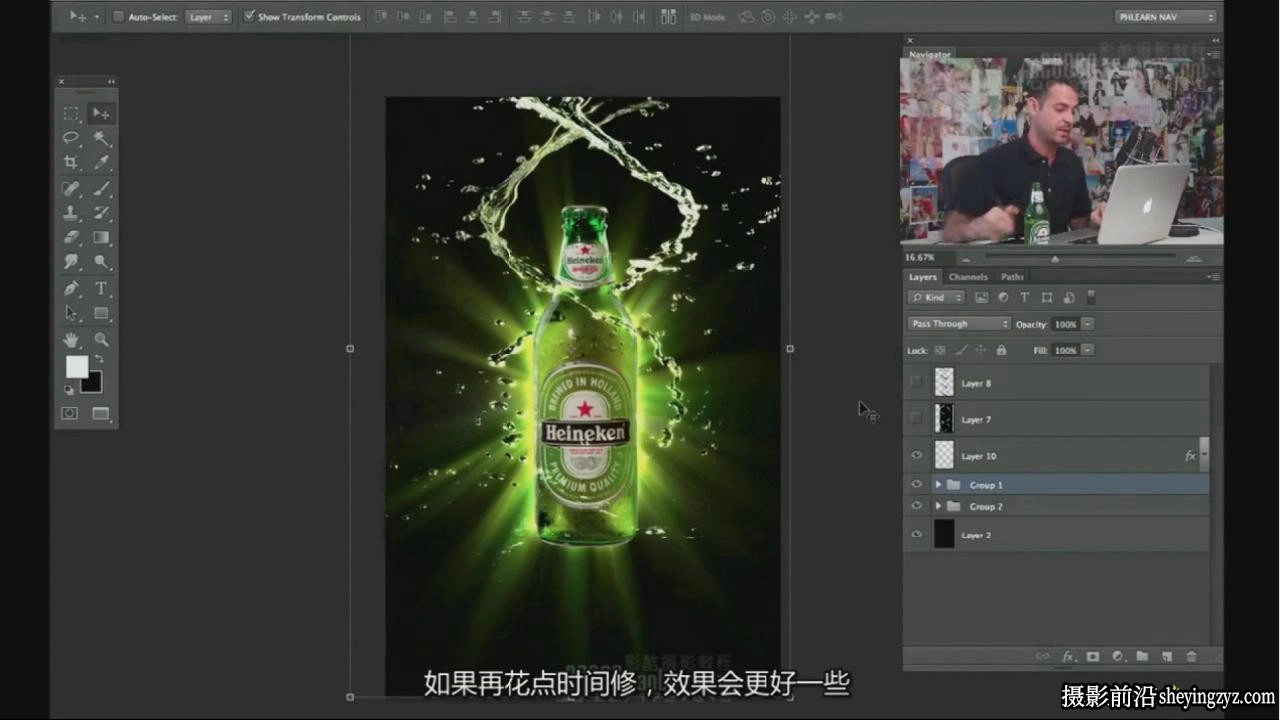
Task: Select the Smudge tool
Action: [71, 262]
